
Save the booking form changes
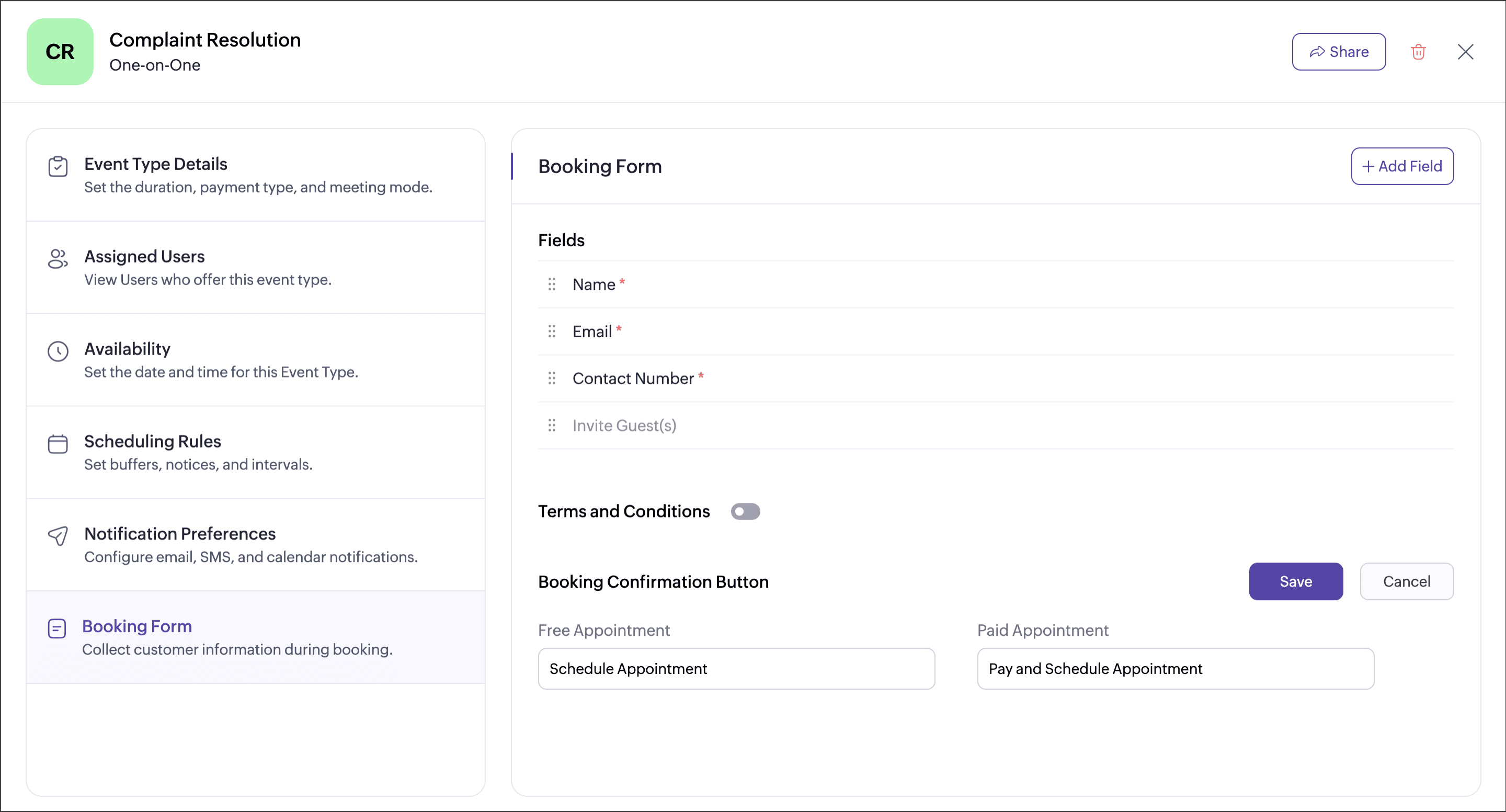[1296, 581]
